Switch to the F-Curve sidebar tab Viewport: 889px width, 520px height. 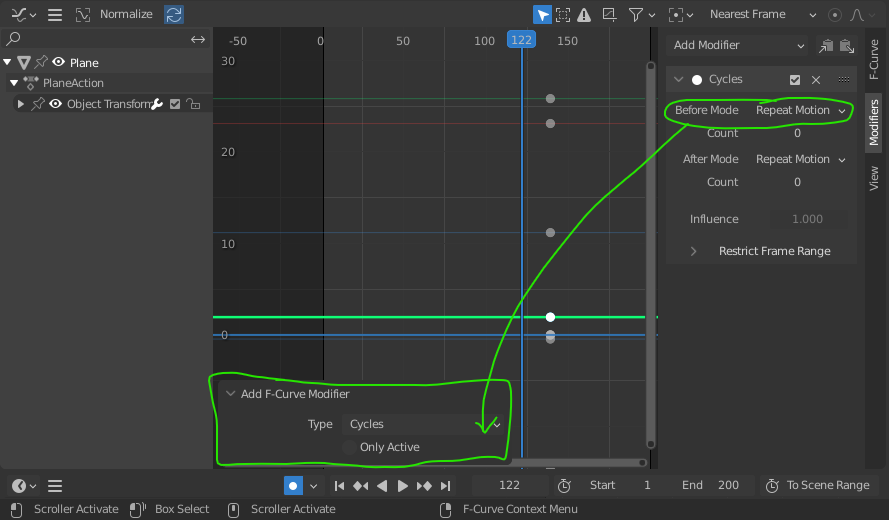coord(874,60)
